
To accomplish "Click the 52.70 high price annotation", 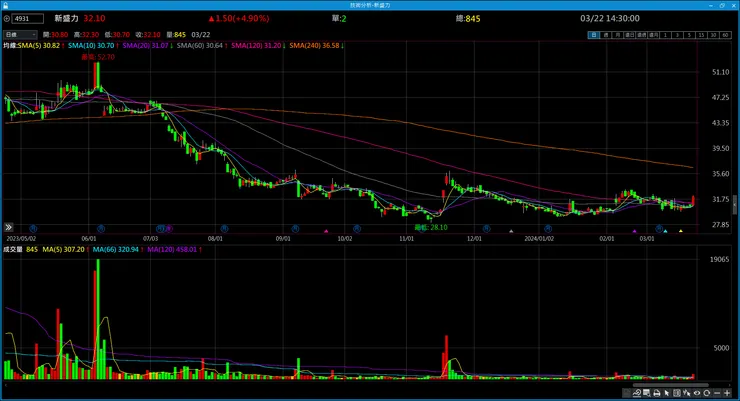I will click(98, 57).
